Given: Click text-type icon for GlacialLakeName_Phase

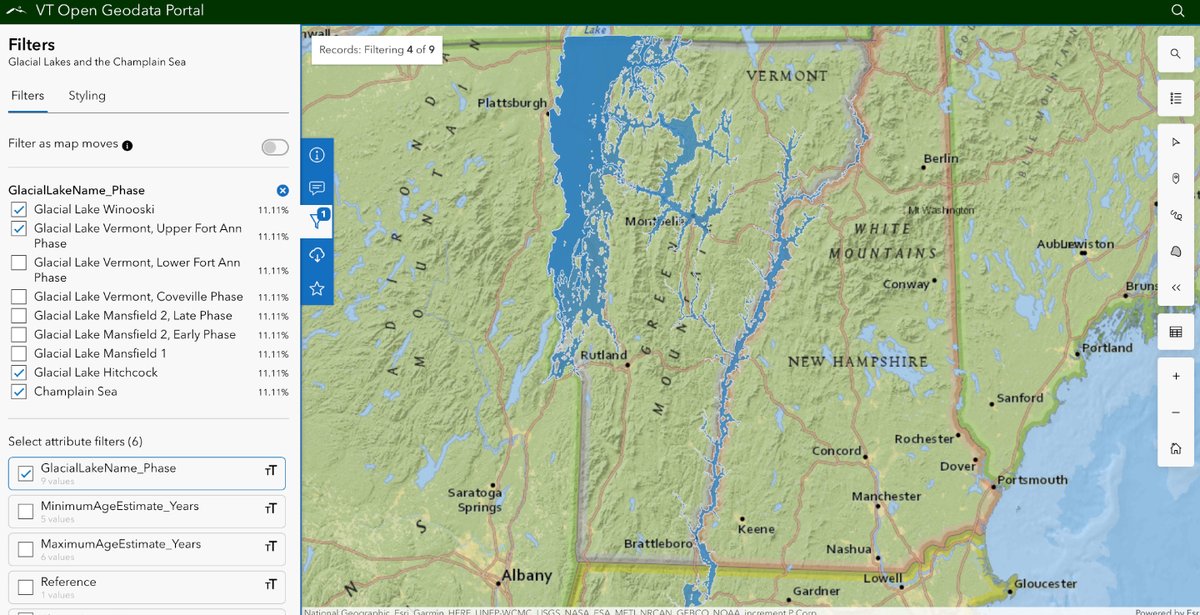Looking at the screenshot, I should point(270,471).
